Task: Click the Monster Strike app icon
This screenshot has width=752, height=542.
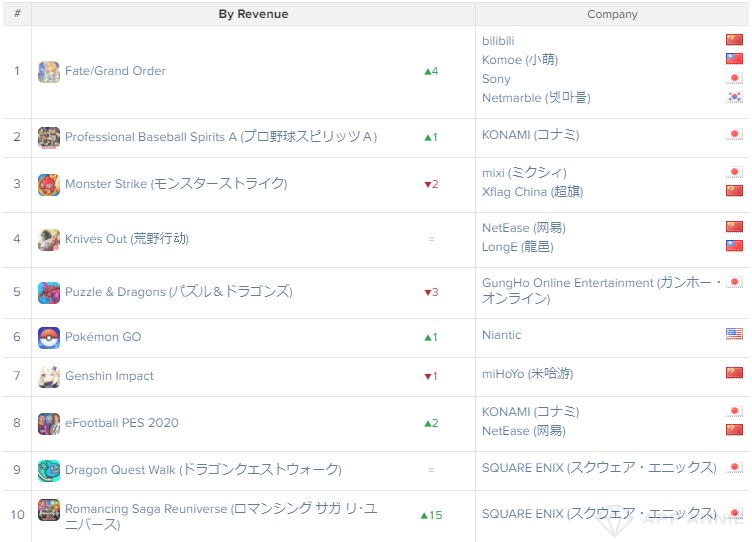Action: pyautogui.click(x=49, y=185)
